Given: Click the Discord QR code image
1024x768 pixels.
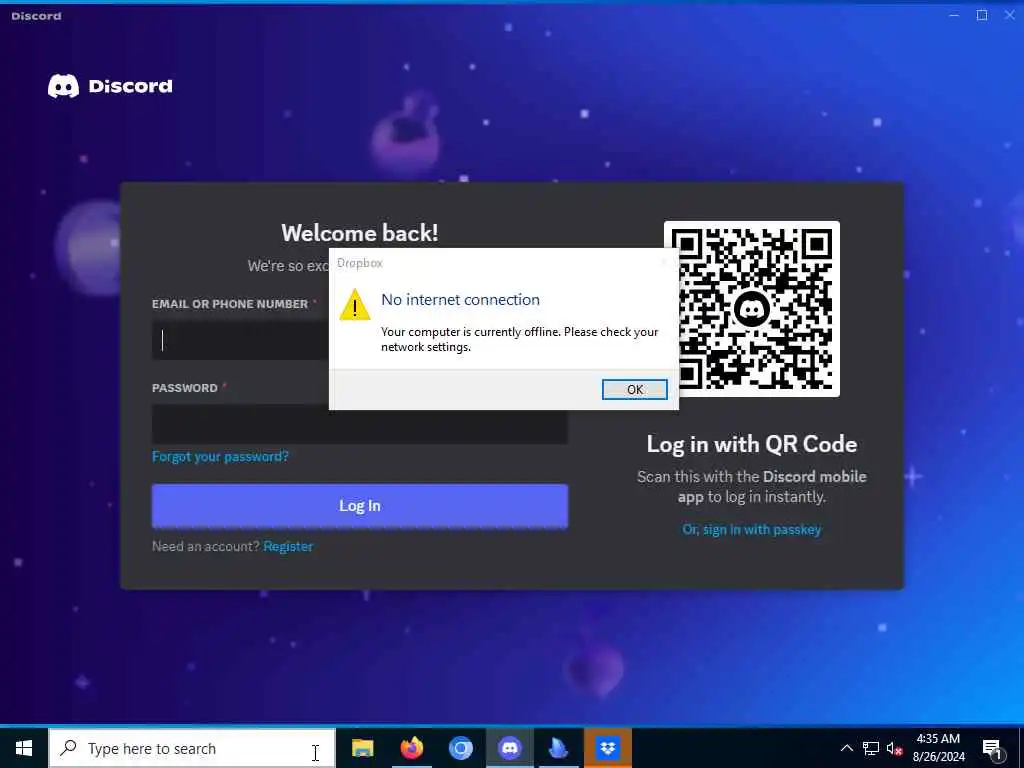Looking at the screenshot, I should (x=752, y=309).
